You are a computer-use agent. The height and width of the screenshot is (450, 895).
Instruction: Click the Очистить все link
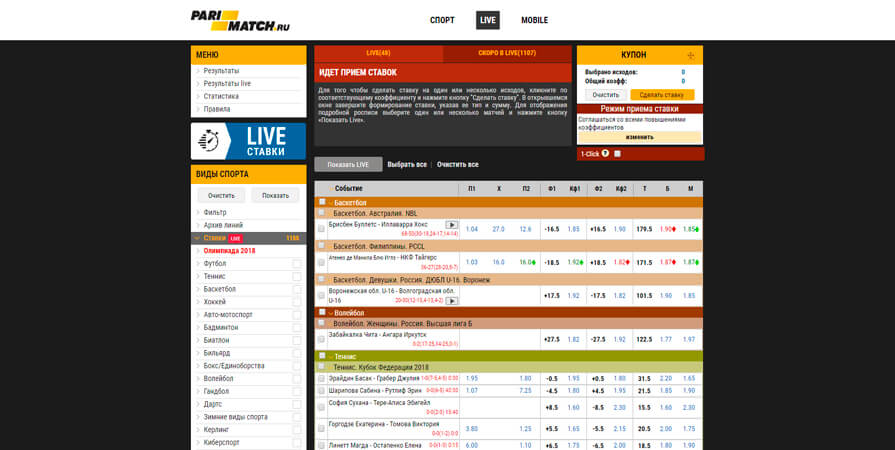click(x=458, y=164)
